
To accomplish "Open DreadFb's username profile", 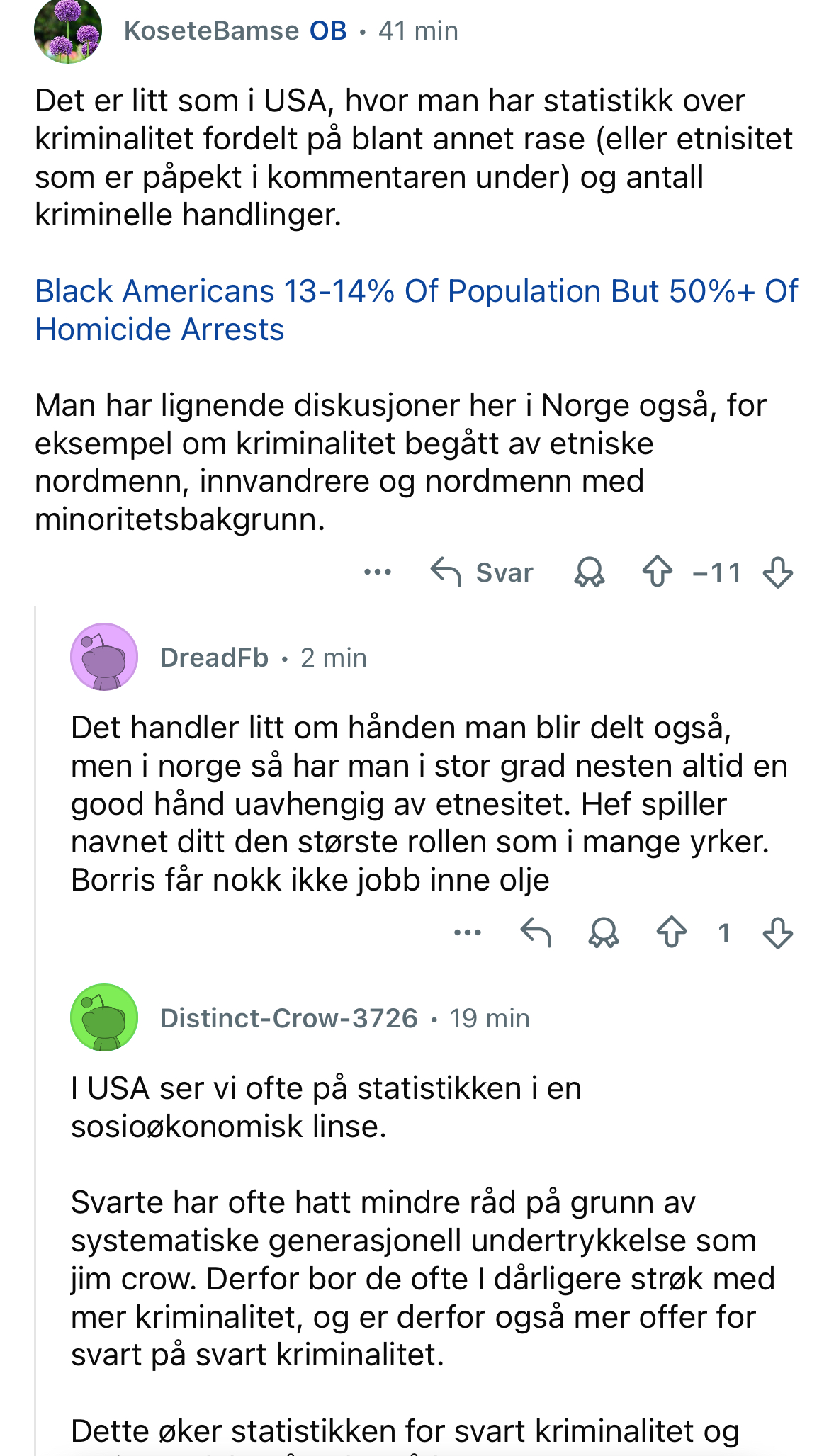I will coord(214,658).
